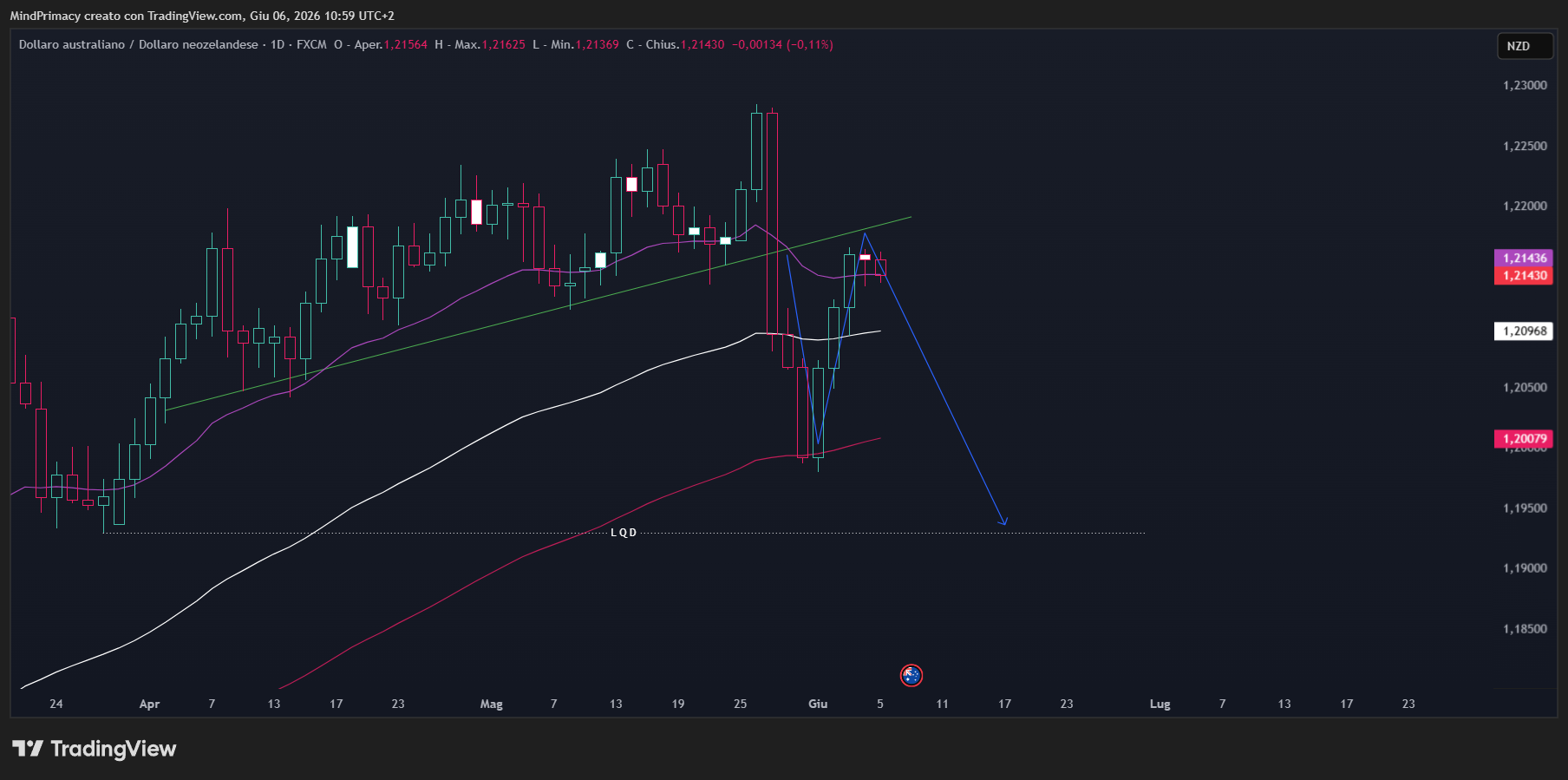1568x780 pixels.
Task: Click the pink 1,20079 price label
Action: pyautogui.click(x=1525, y=438)
